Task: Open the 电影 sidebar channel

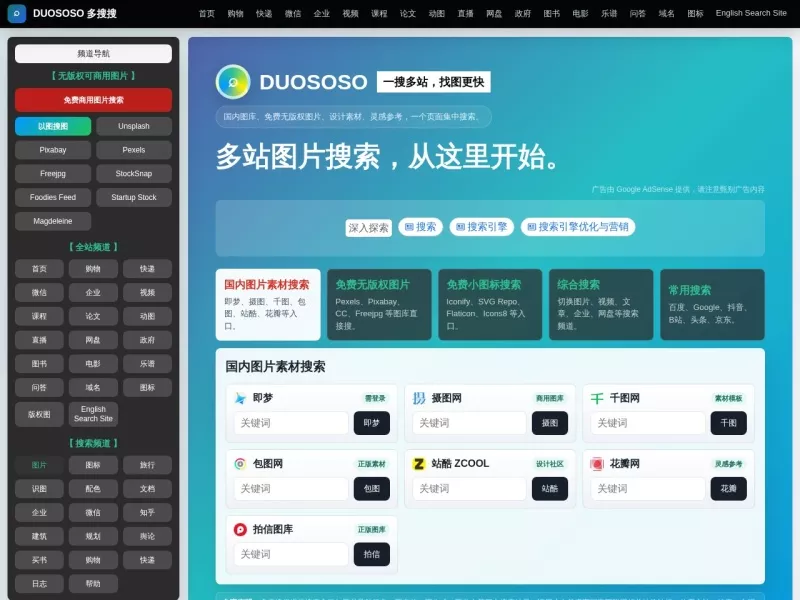Action: click(x=93, y=364)
